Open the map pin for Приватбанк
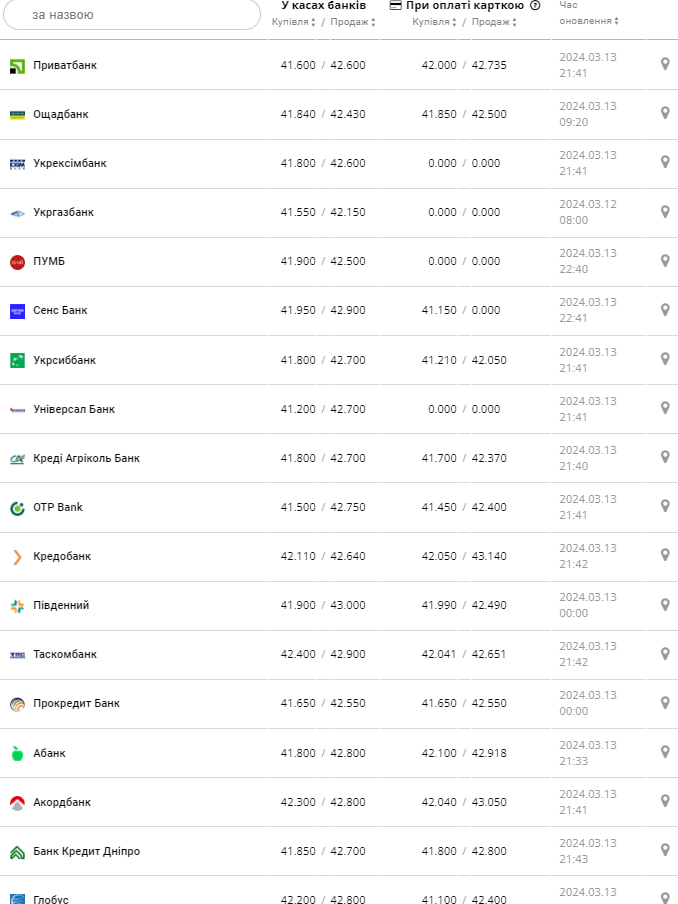This screenshot has height=904, width=678. [665, 64]
